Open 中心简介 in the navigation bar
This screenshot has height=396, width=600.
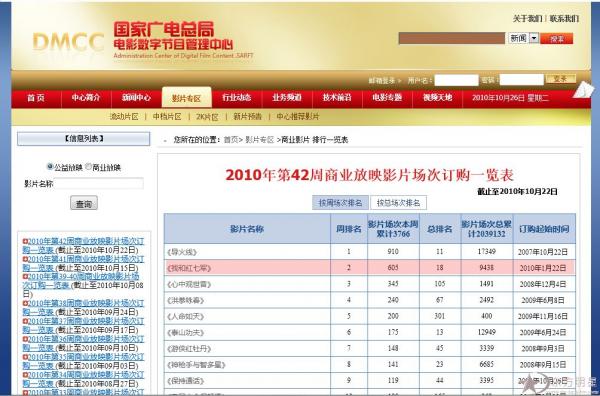tap(86, 98)
